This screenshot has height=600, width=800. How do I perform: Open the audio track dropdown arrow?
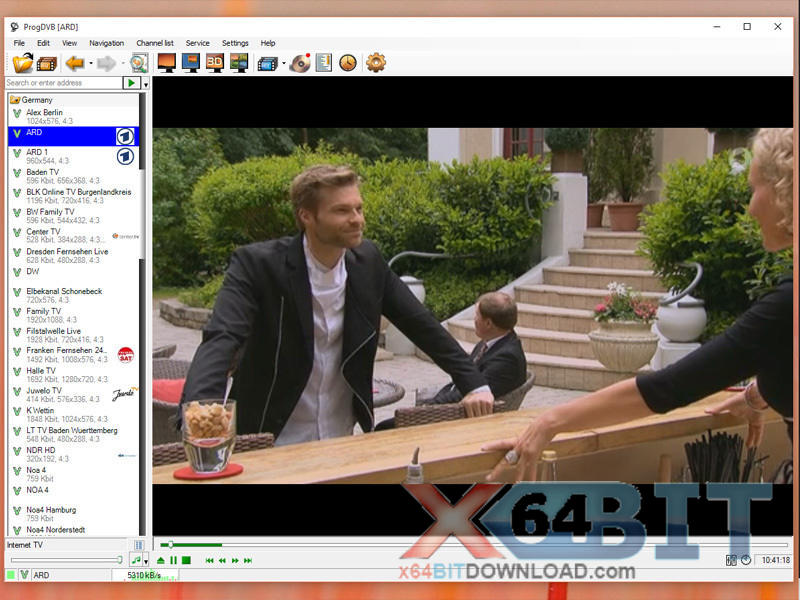146,561
